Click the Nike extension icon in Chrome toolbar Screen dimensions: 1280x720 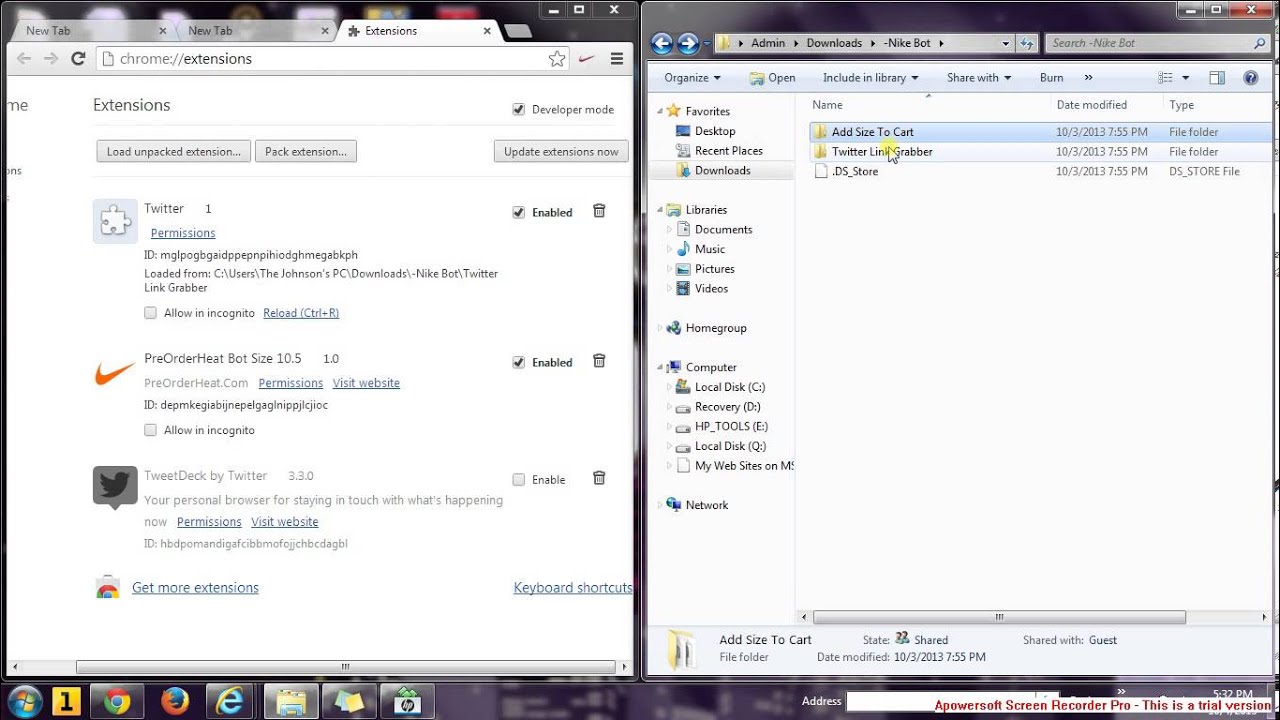pyautogui.click(x=587, y=59)
